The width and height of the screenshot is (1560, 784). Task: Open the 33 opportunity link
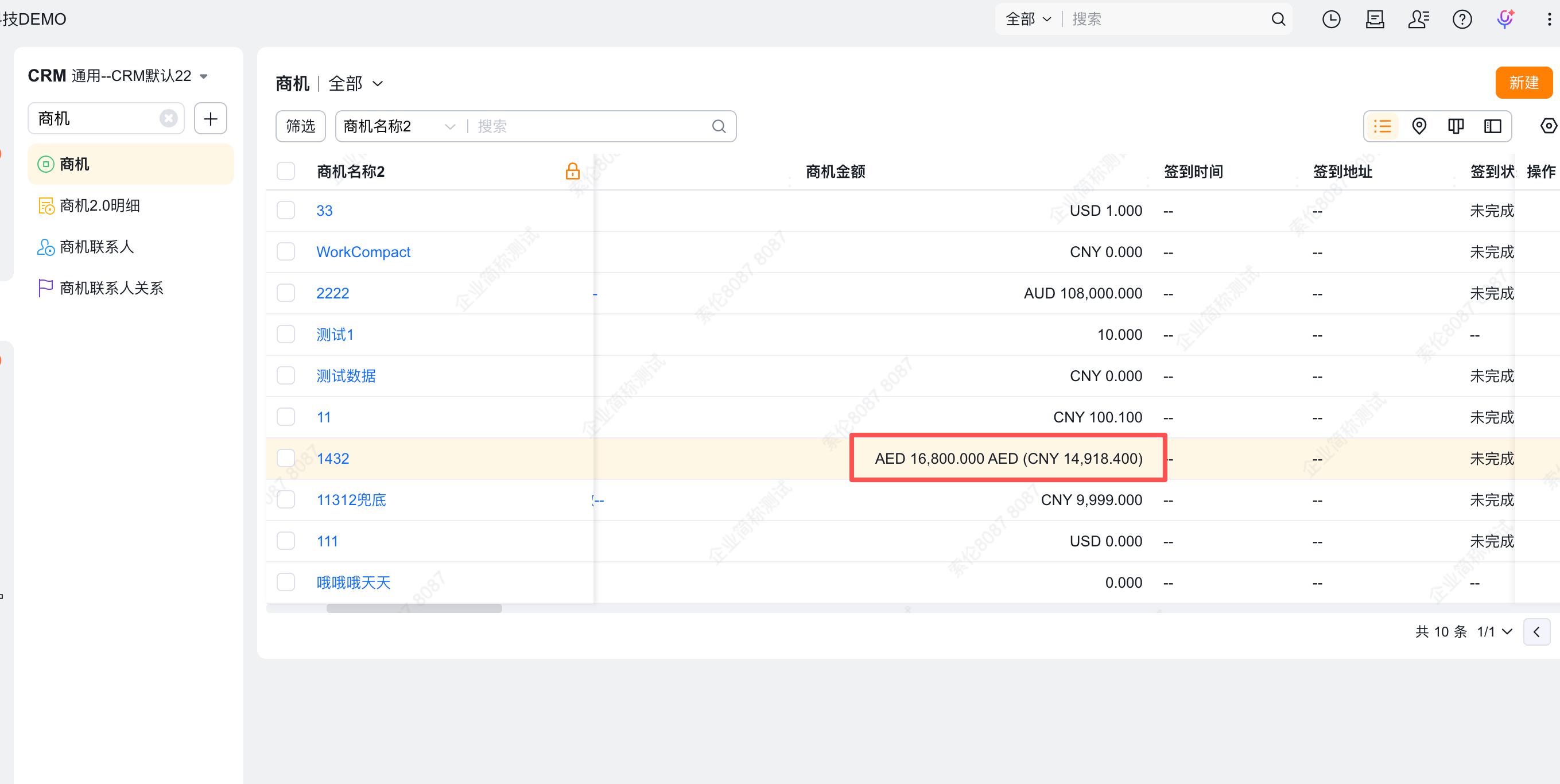[325, 210]
